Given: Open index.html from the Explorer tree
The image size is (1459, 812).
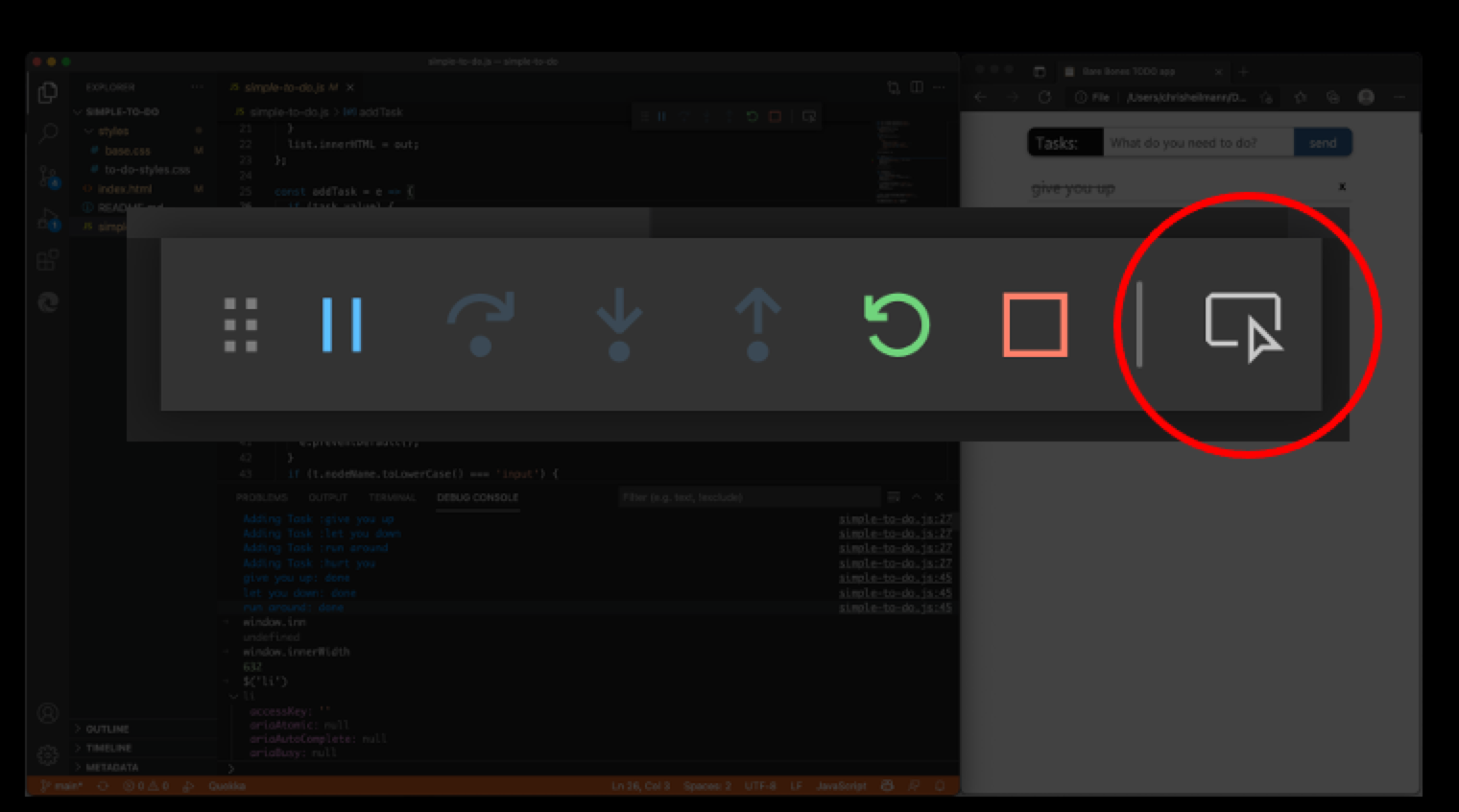Looking at the screenshot, I should (125, 189).
